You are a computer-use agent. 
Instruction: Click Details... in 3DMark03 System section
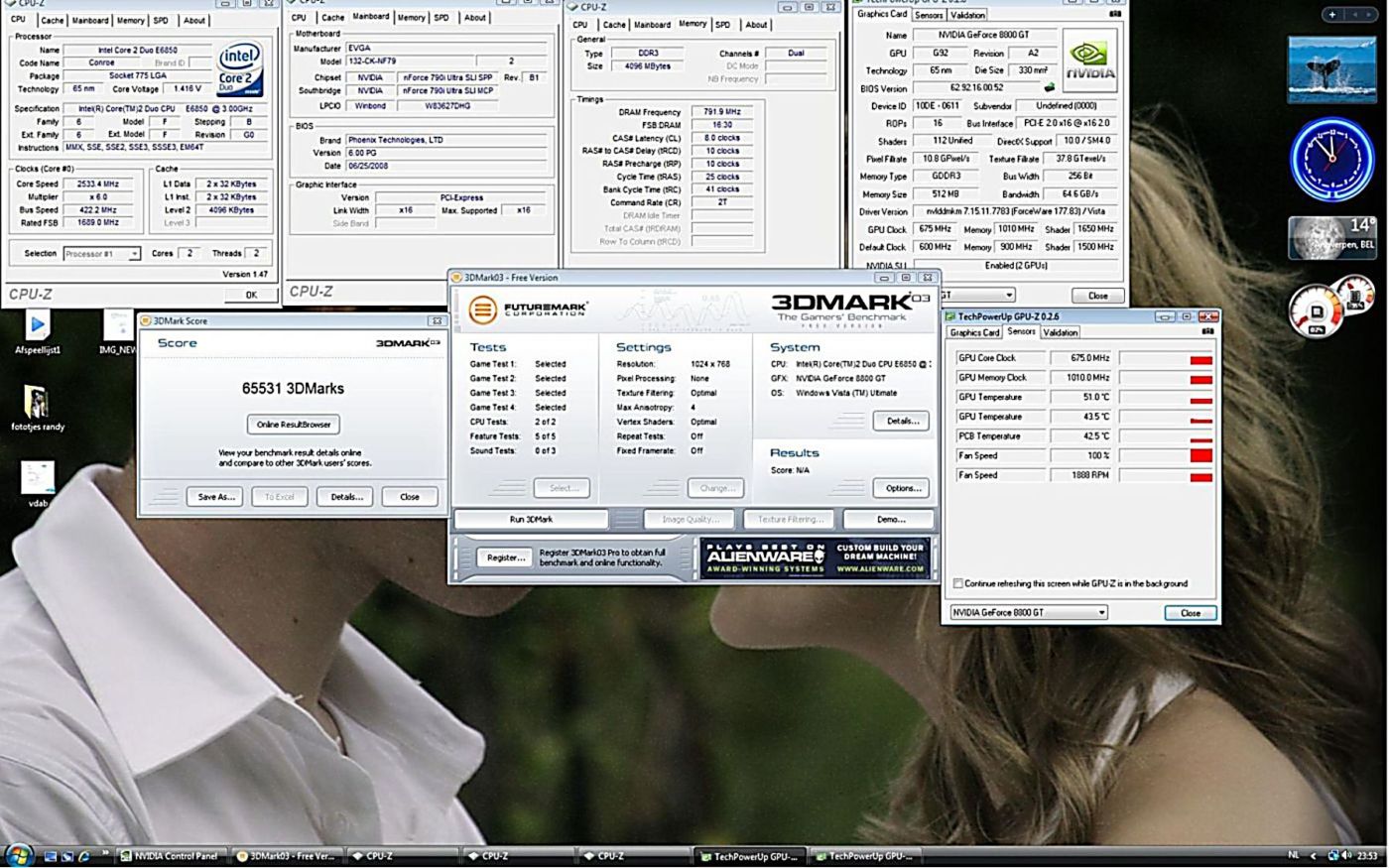point(902,421)
